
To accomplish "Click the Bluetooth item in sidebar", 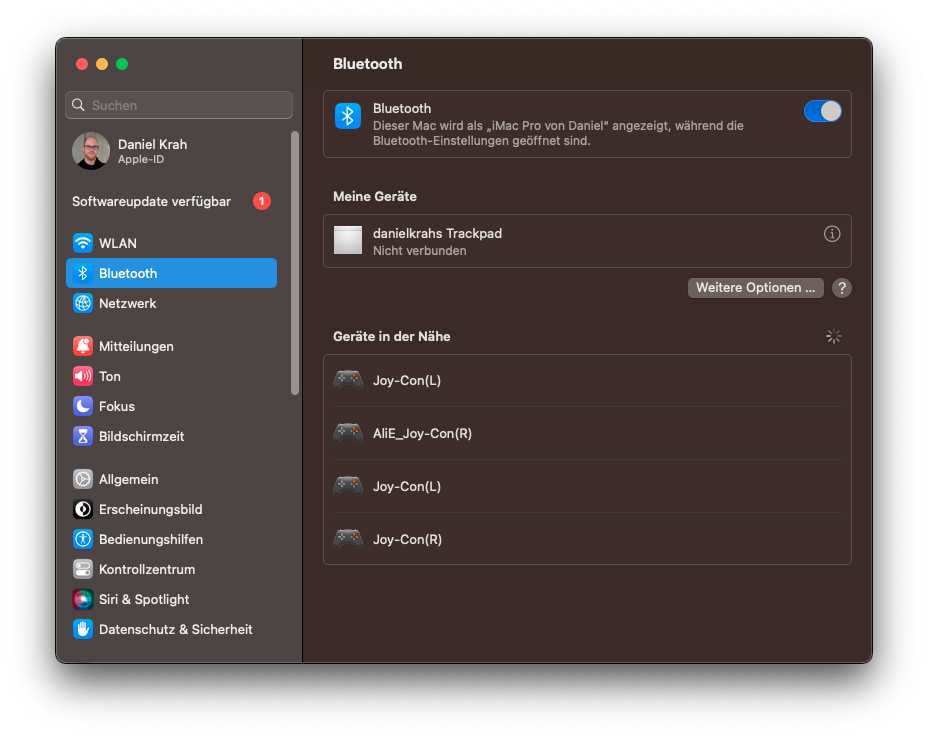I will click(171, 273).
